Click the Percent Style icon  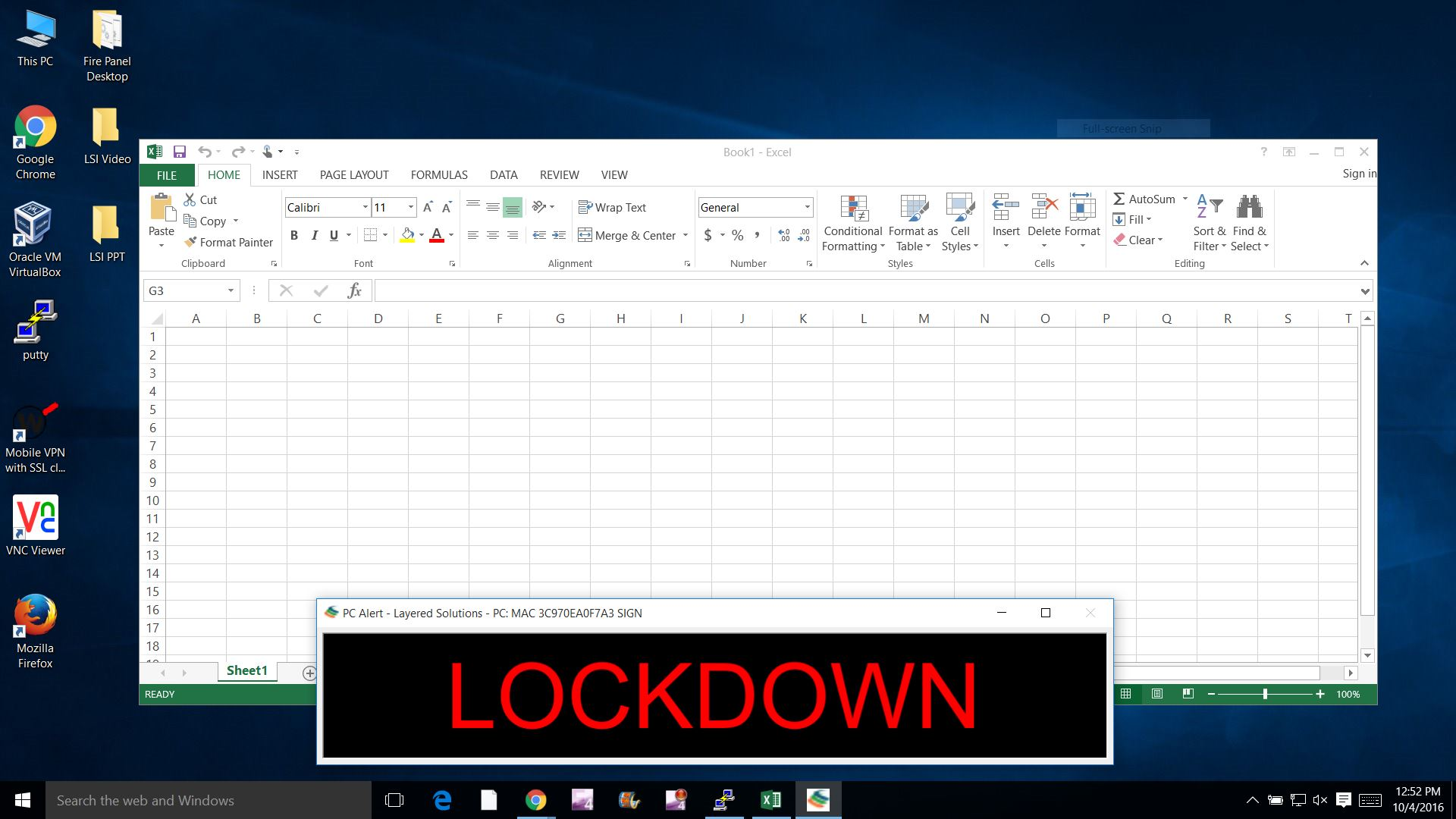point(737,236)
